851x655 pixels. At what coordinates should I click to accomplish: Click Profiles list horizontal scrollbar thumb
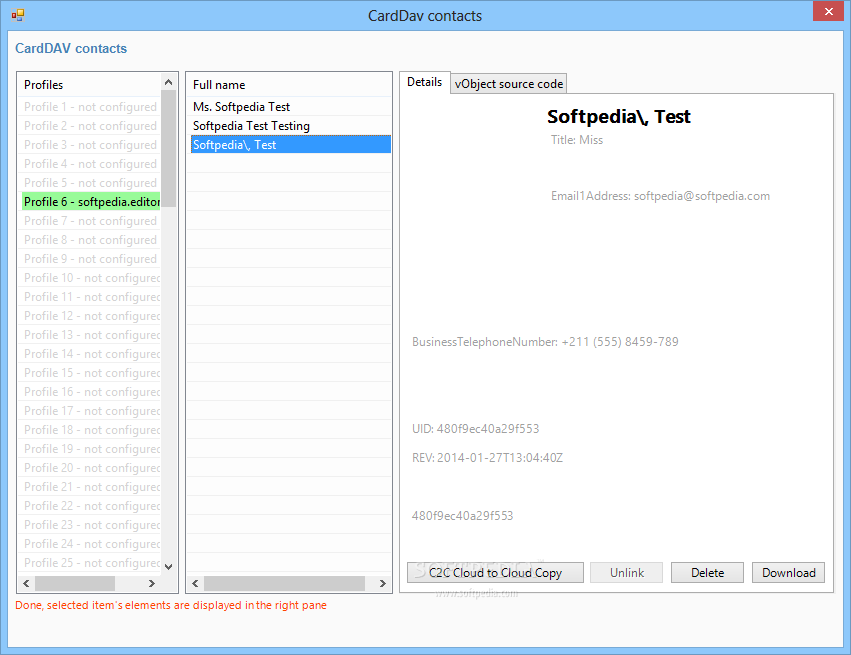point(75,583)
